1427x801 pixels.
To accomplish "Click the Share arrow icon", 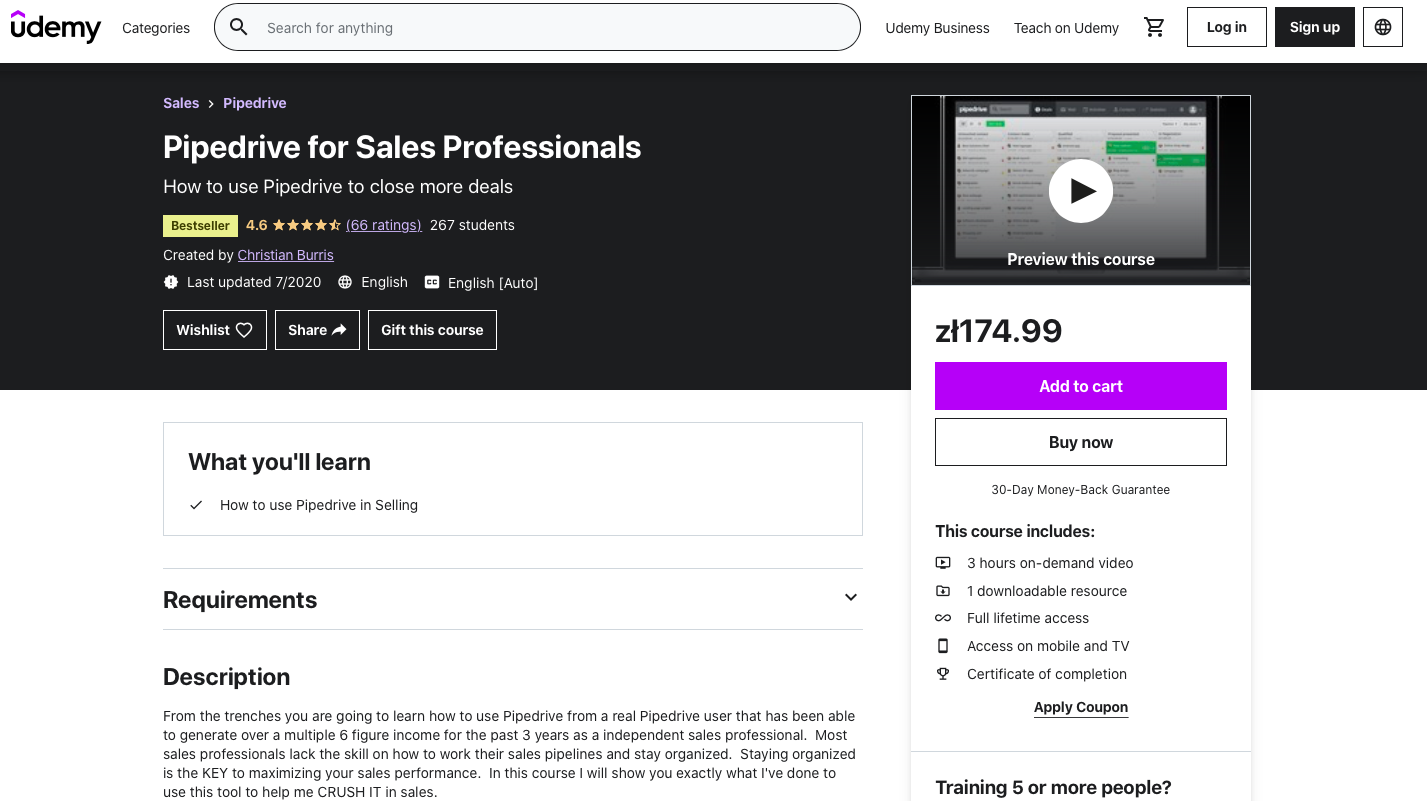I will pos(339,330).
